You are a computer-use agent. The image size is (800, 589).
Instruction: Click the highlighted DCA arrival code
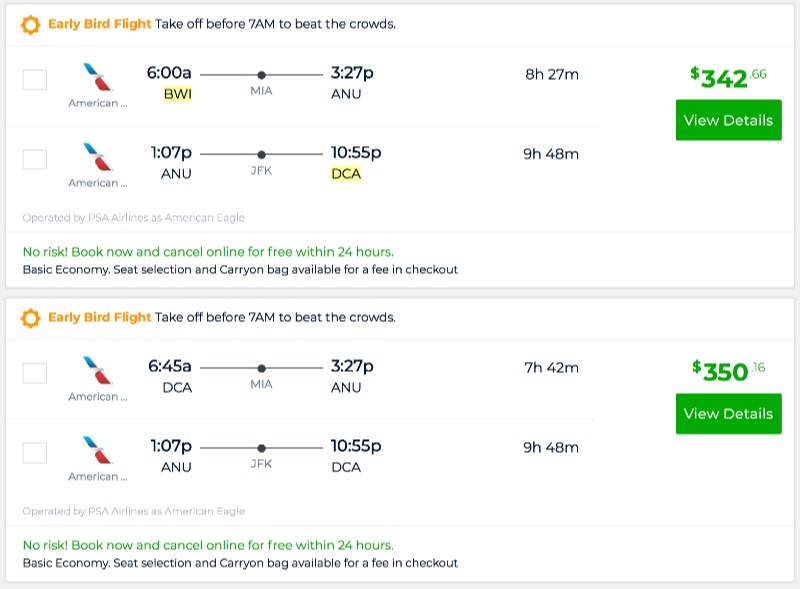(346, 174)
